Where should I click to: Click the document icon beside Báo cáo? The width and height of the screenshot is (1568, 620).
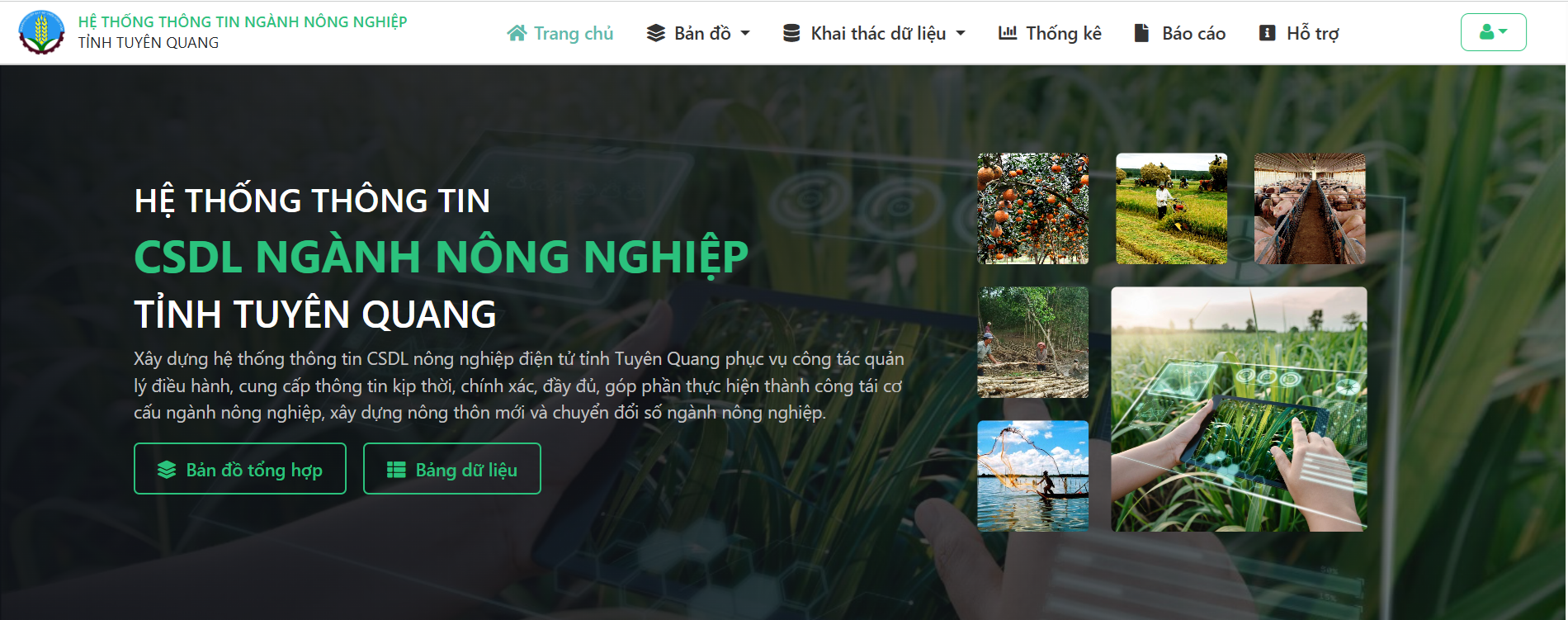pyautogui.click(x=1141, y=33)
